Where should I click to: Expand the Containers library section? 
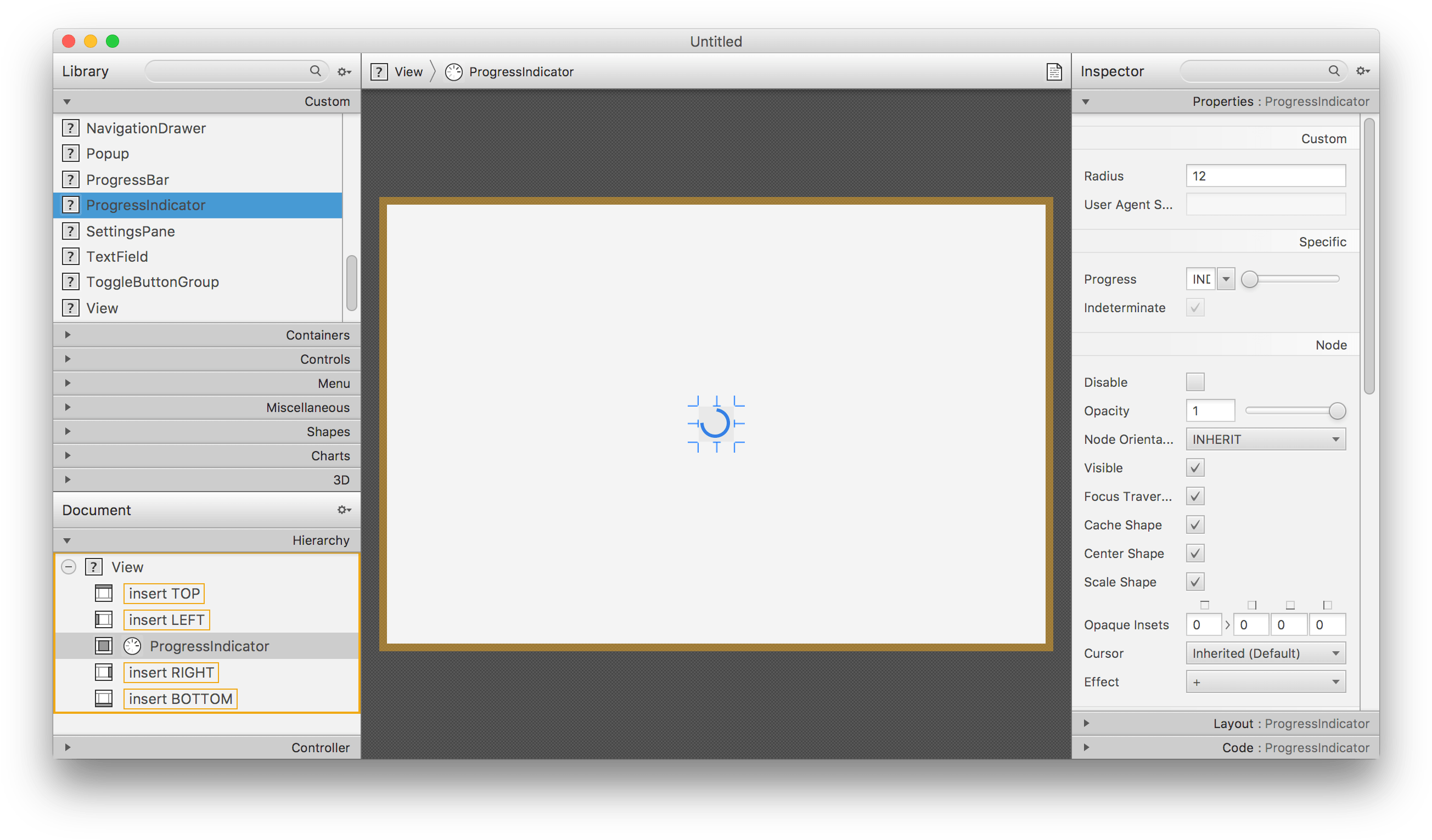tap(67, 335)
